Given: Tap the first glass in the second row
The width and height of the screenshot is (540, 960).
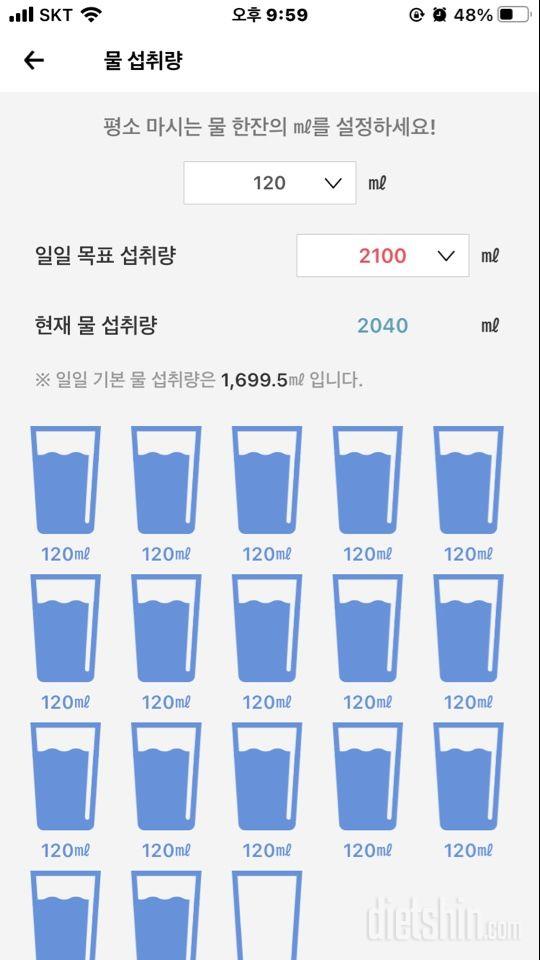Looking at the screenshot, I should point(66,628).
